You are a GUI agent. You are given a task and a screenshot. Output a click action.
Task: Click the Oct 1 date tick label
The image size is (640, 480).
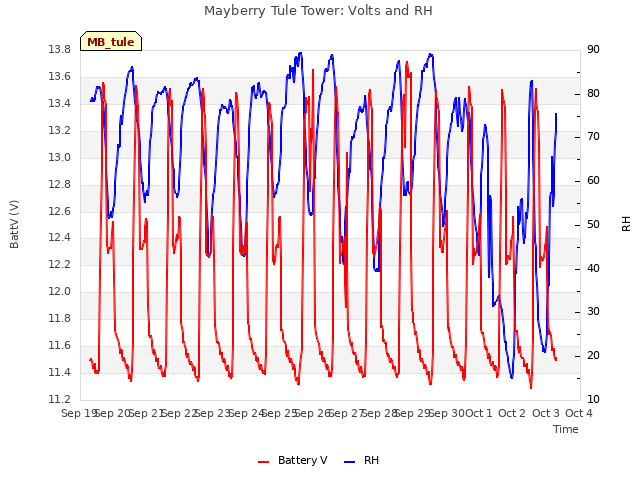(x=479, y=413)
